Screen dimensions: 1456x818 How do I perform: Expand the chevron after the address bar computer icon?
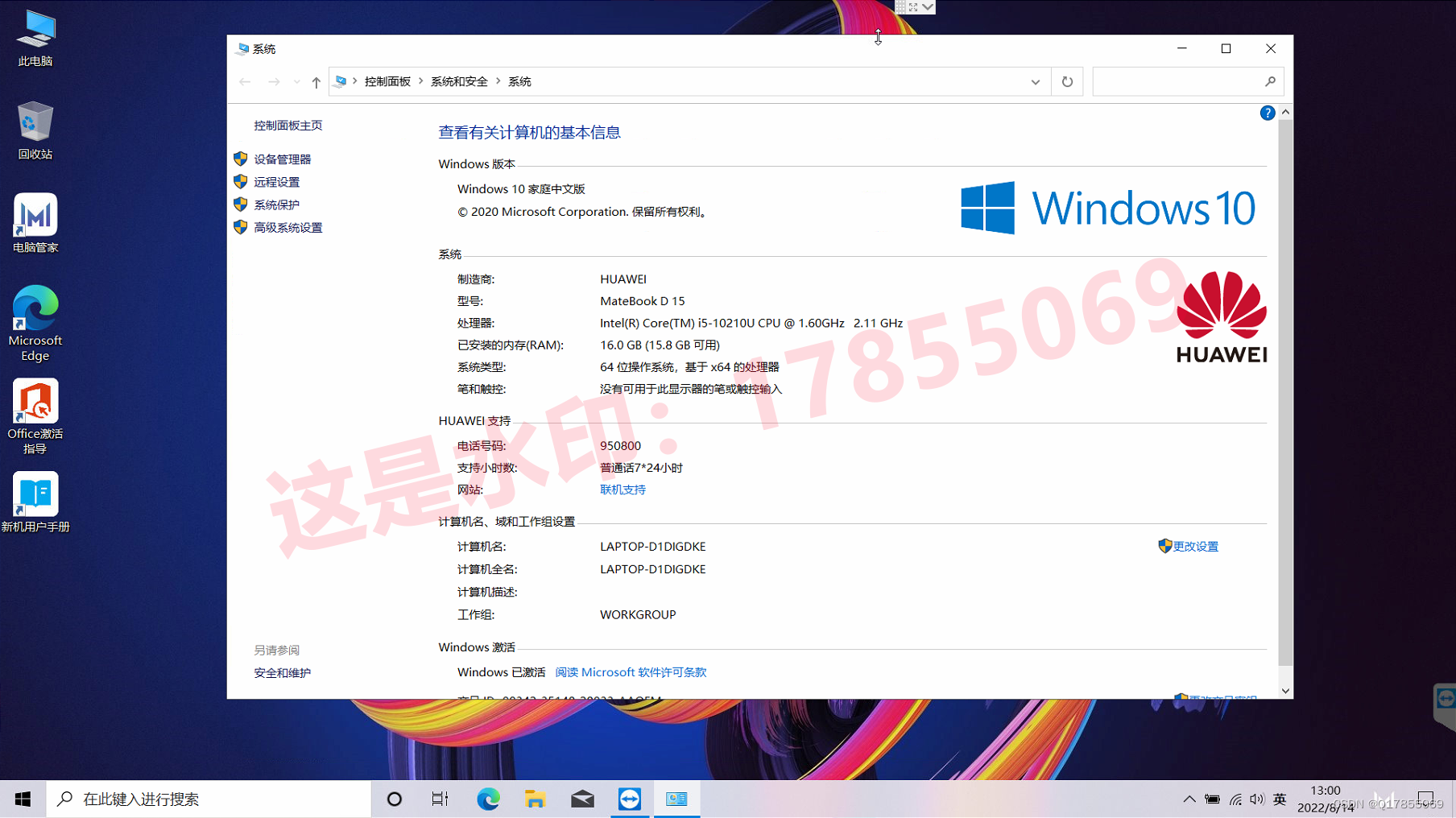(x=354, y=81)
